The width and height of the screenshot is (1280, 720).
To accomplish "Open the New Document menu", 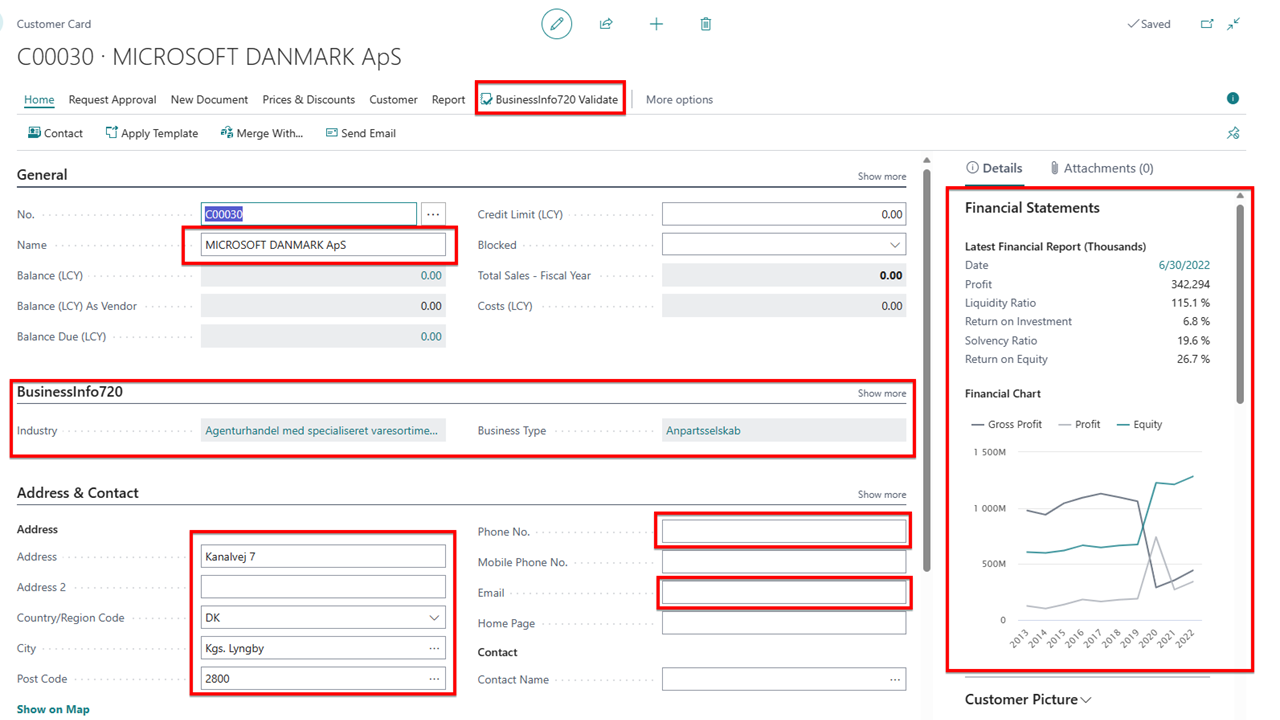I will pos(209,99).
